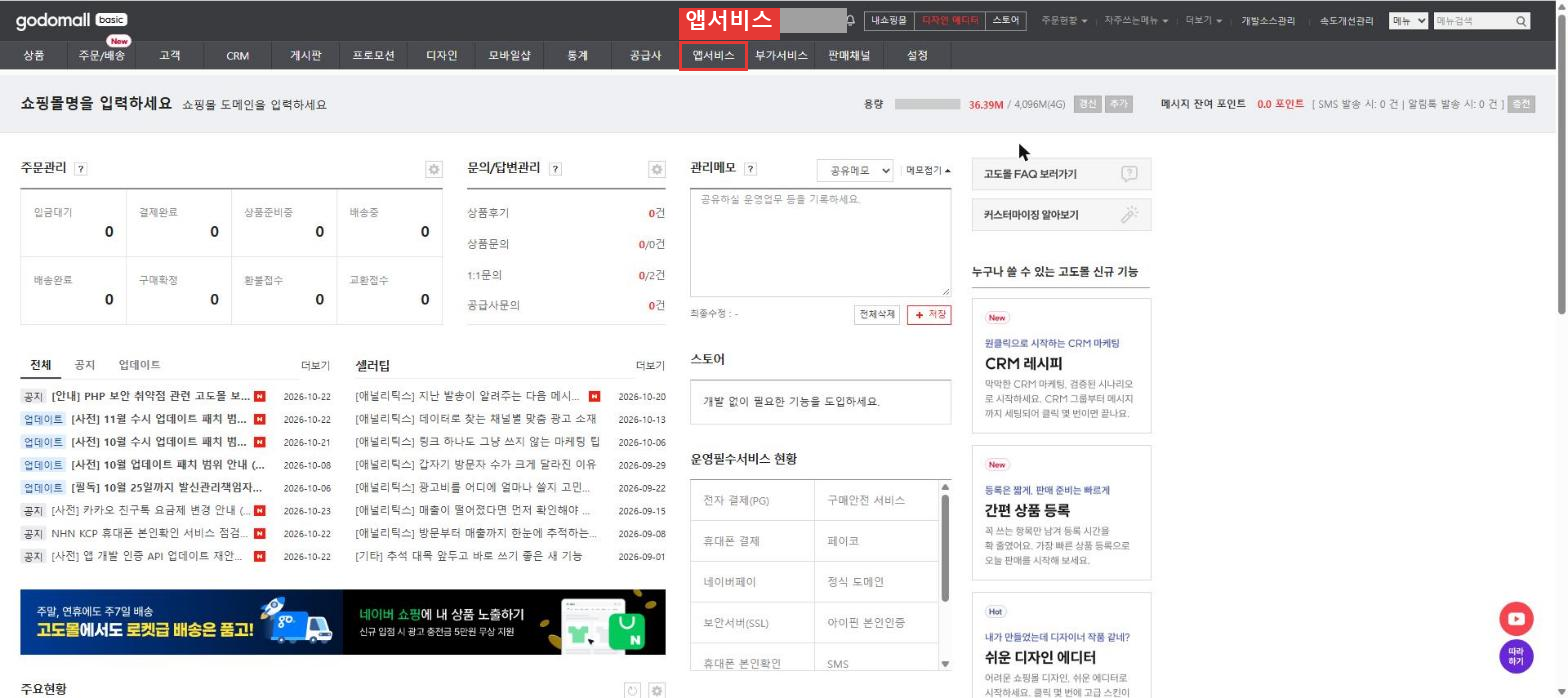Viewport: 1568px width, 698px height.
Task: Click the menu search magnifier icon
Action: click(x=1521, y=20)
